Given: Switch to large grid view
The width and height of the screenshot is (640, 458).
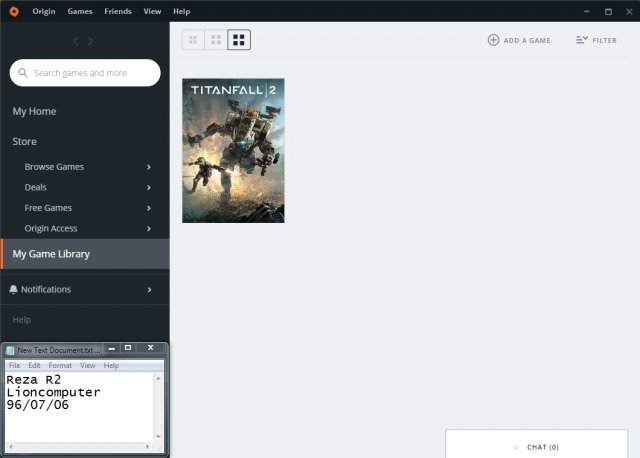Looking at the screenshot, I should (x=238, y=40).
